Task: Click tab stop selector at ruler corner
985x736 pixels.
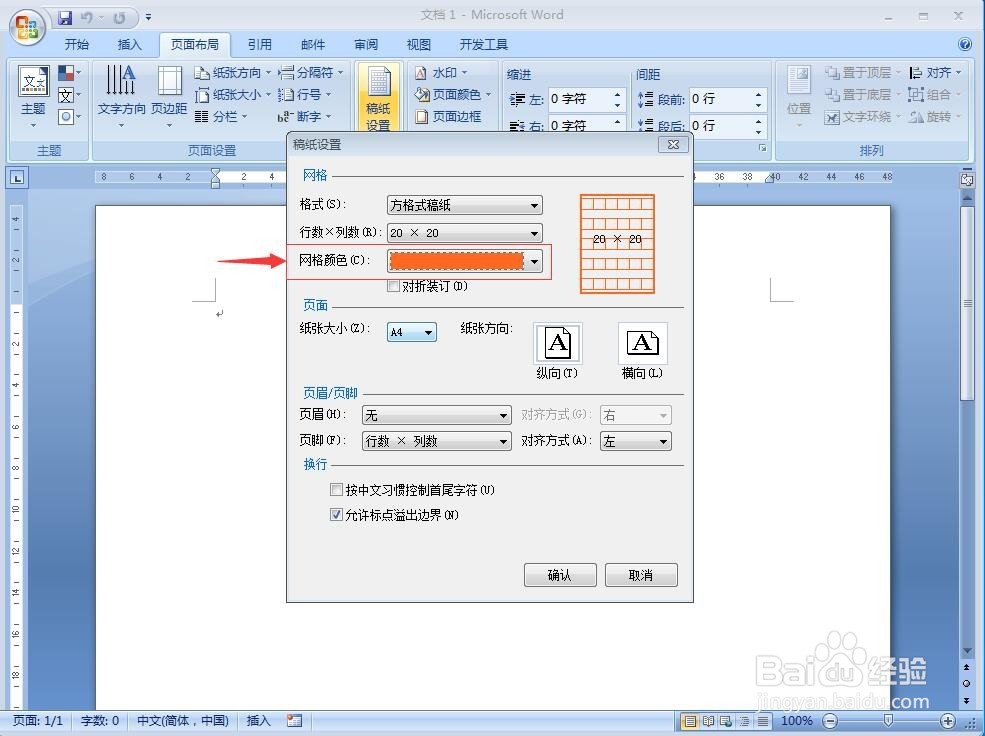Action: 17,178
